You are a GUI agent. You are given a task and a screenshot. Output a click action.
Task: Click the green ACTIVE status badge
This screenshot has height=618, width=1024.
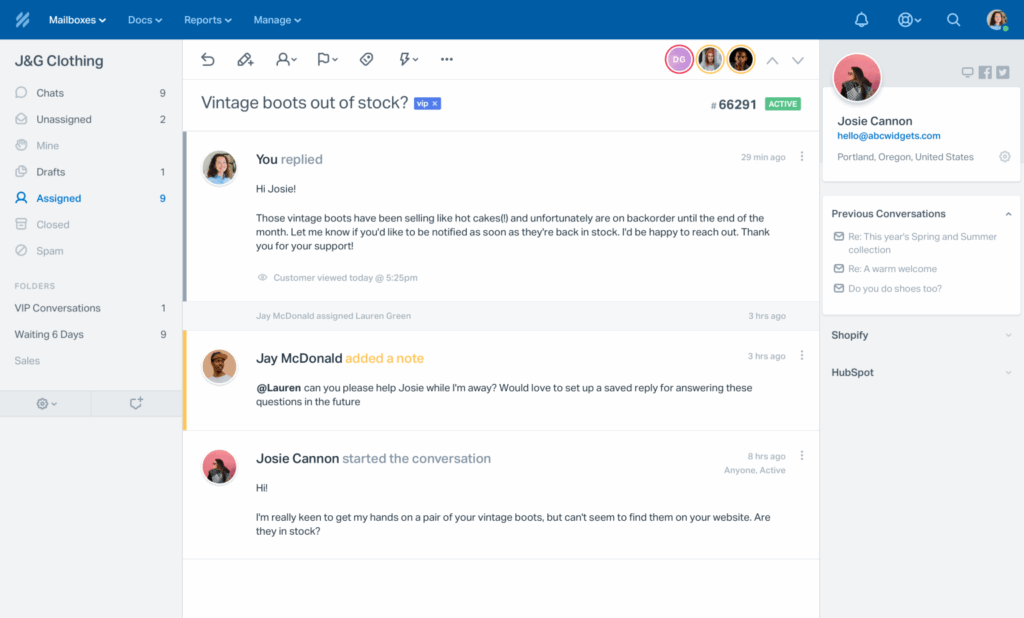[x=782, y=103]
